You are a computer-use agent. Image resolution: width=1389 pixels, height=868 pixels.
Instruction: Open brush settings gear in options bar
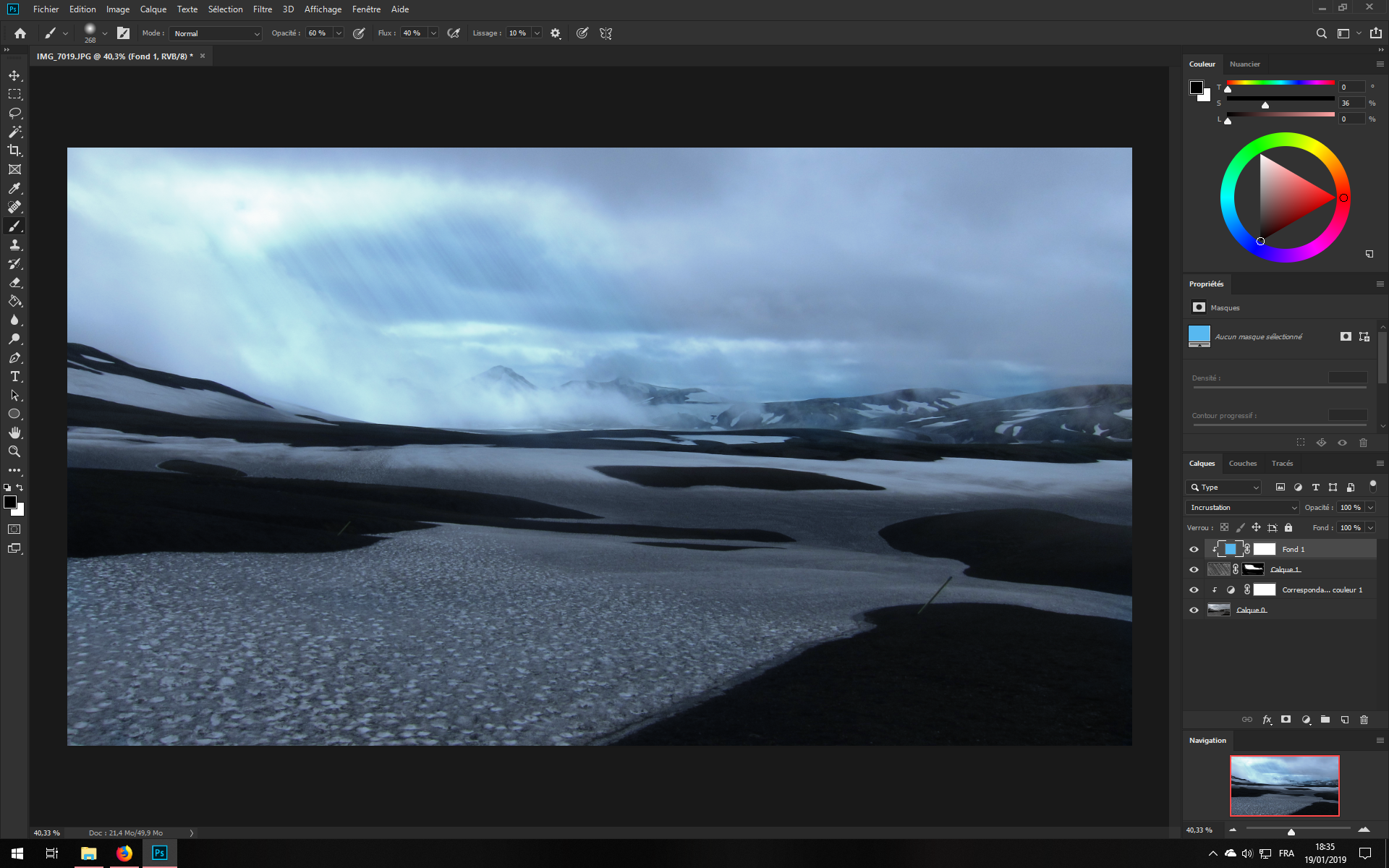tap(555, 33)
